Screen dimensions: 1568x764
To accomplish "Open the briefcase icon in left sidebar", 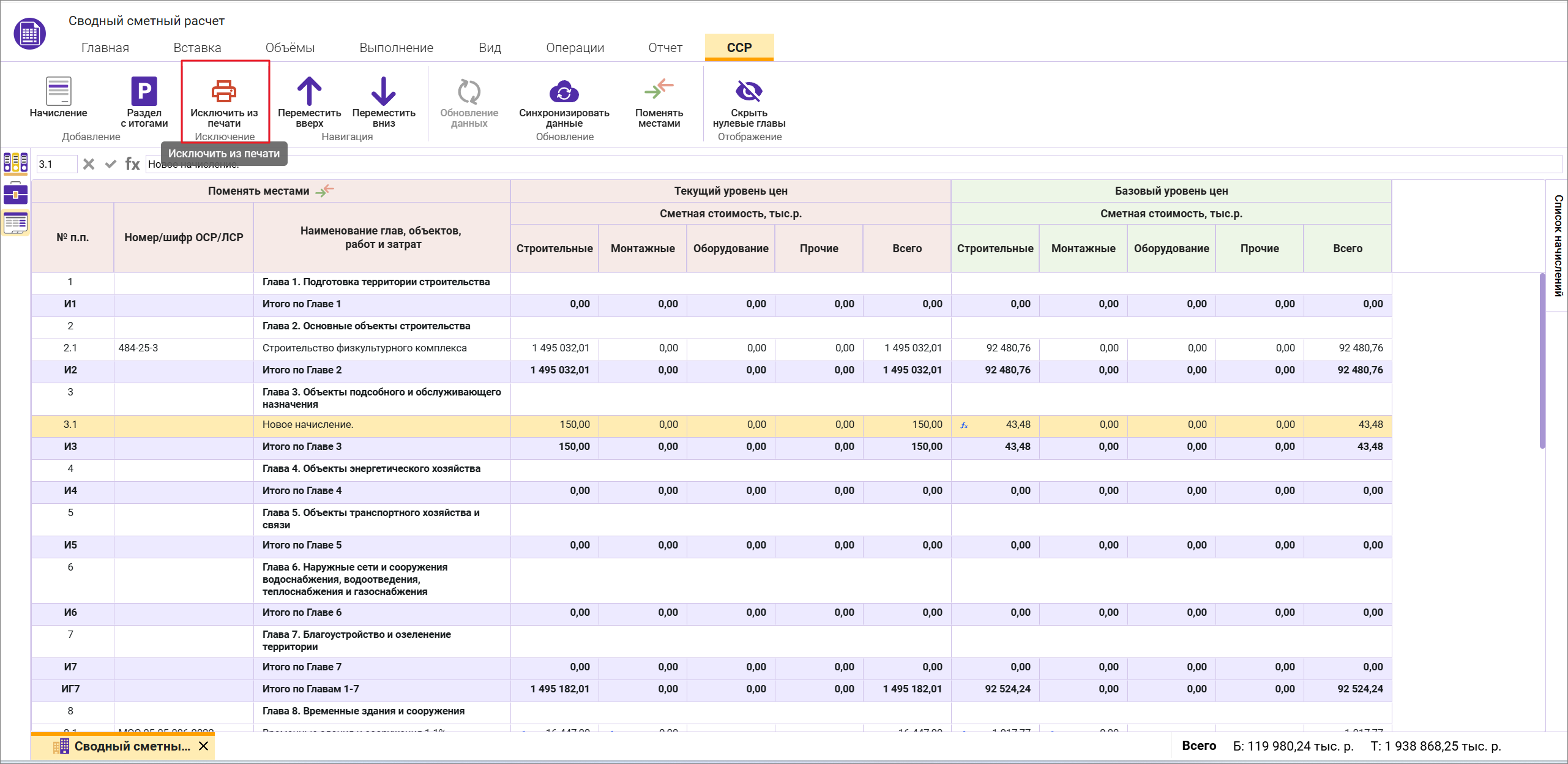I will click(15, 193).
